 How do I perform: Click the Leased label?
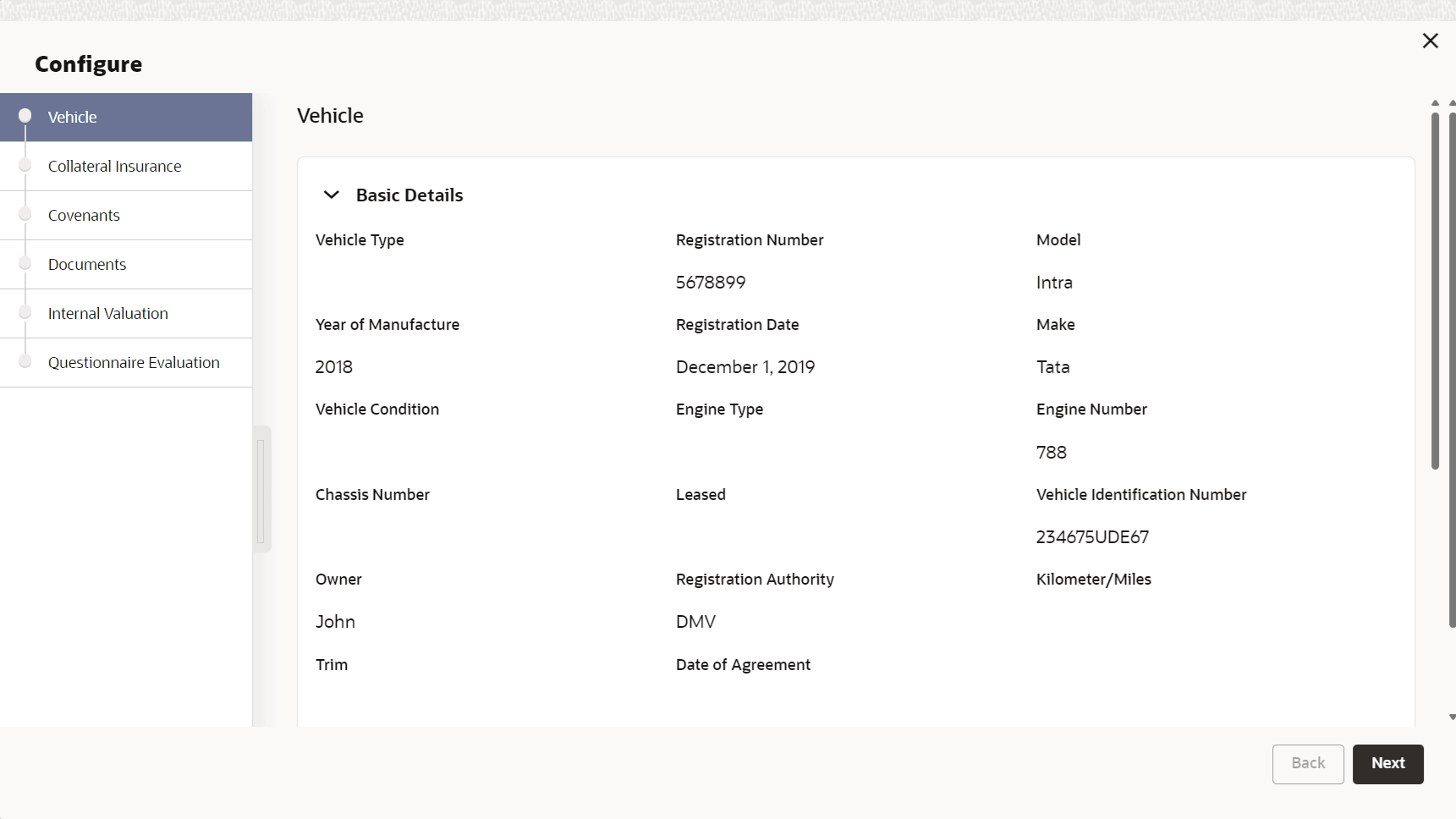(701, 495)
